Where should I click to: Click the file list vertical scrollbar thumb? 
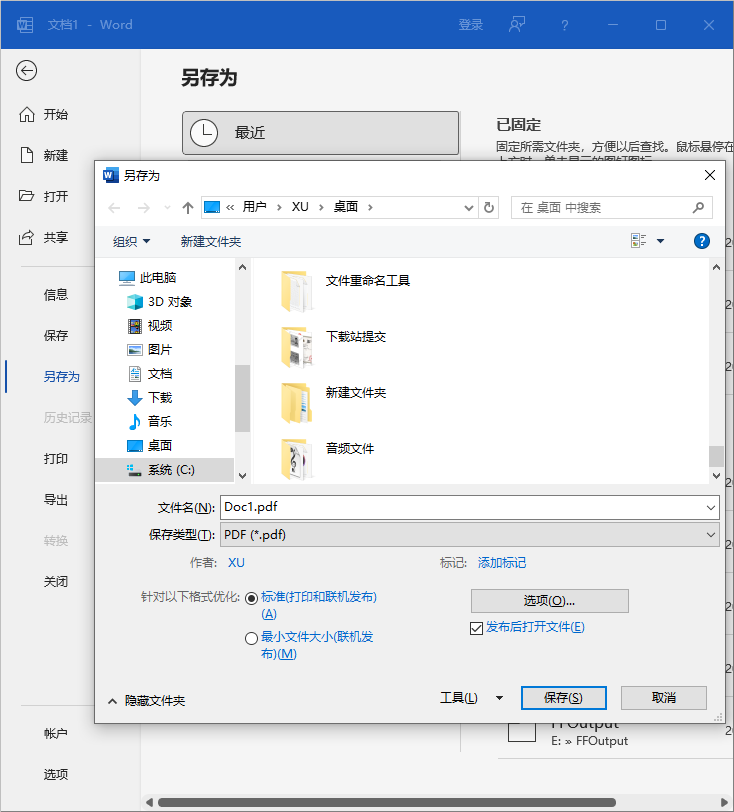click(716, 456)
